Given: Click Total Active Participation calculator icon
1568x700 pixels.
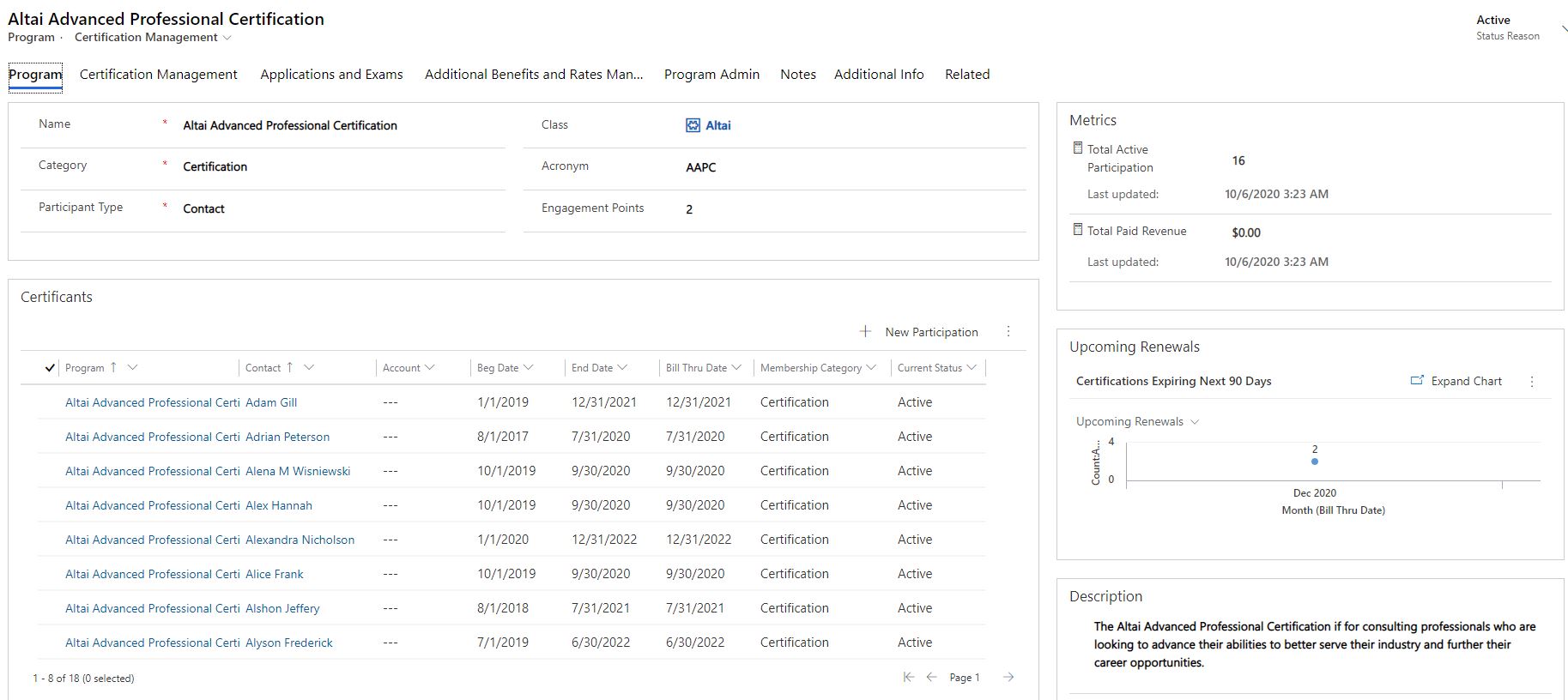Looking at the screenshot, I should 1078,148.
